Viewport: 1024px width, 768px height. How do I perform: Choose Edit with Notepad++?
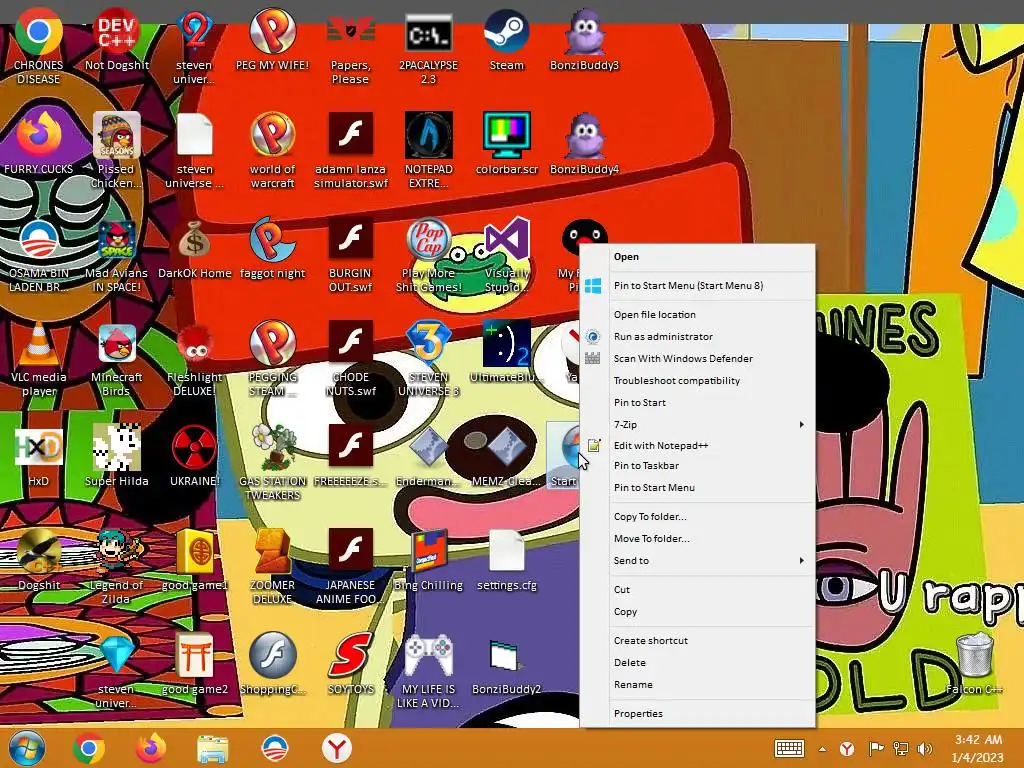point(697,445)
